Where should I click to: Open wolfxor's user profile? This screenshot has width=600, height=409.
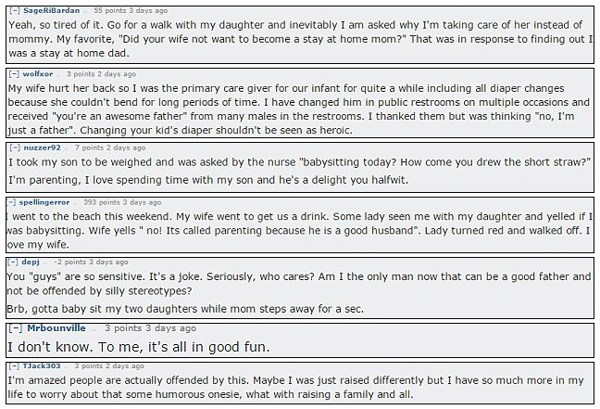click(x=38, y=74)
